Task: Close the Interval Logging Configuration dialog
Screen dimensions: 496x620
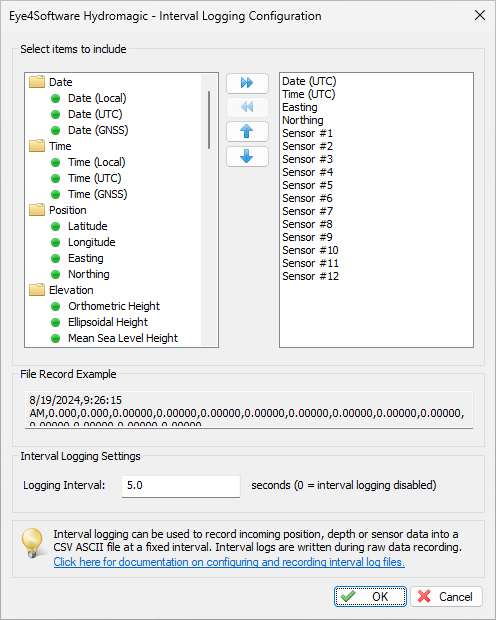Action: [480, 15]
